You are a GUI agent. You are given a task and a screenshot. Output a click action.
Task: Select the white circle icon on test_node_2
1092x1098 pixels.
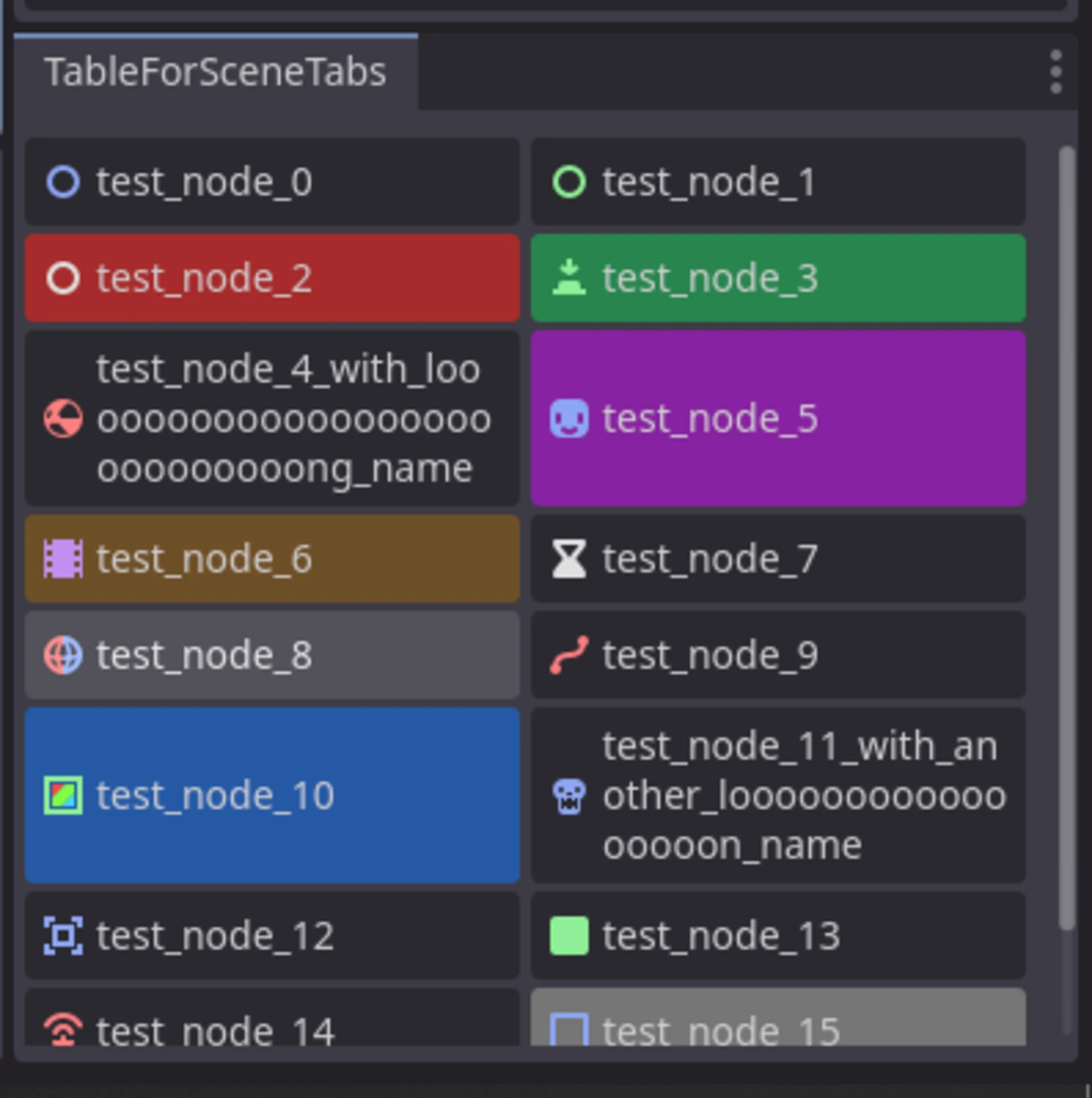[63, 278]
